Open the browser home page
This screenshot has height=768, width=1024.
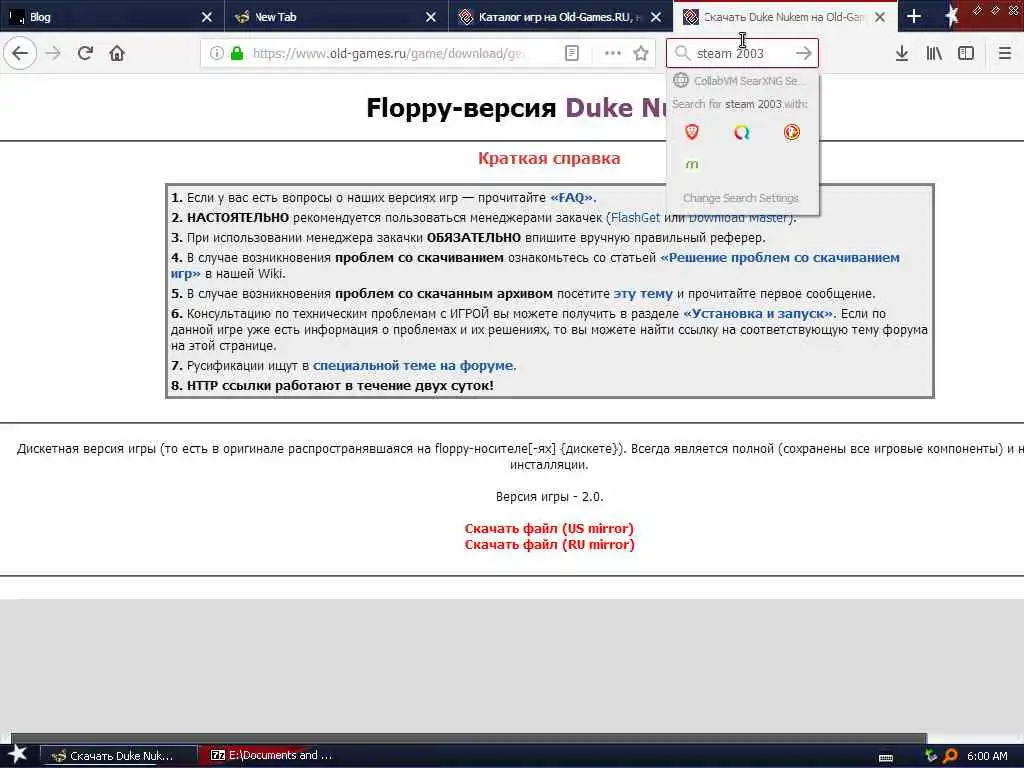tap(117, 53)
